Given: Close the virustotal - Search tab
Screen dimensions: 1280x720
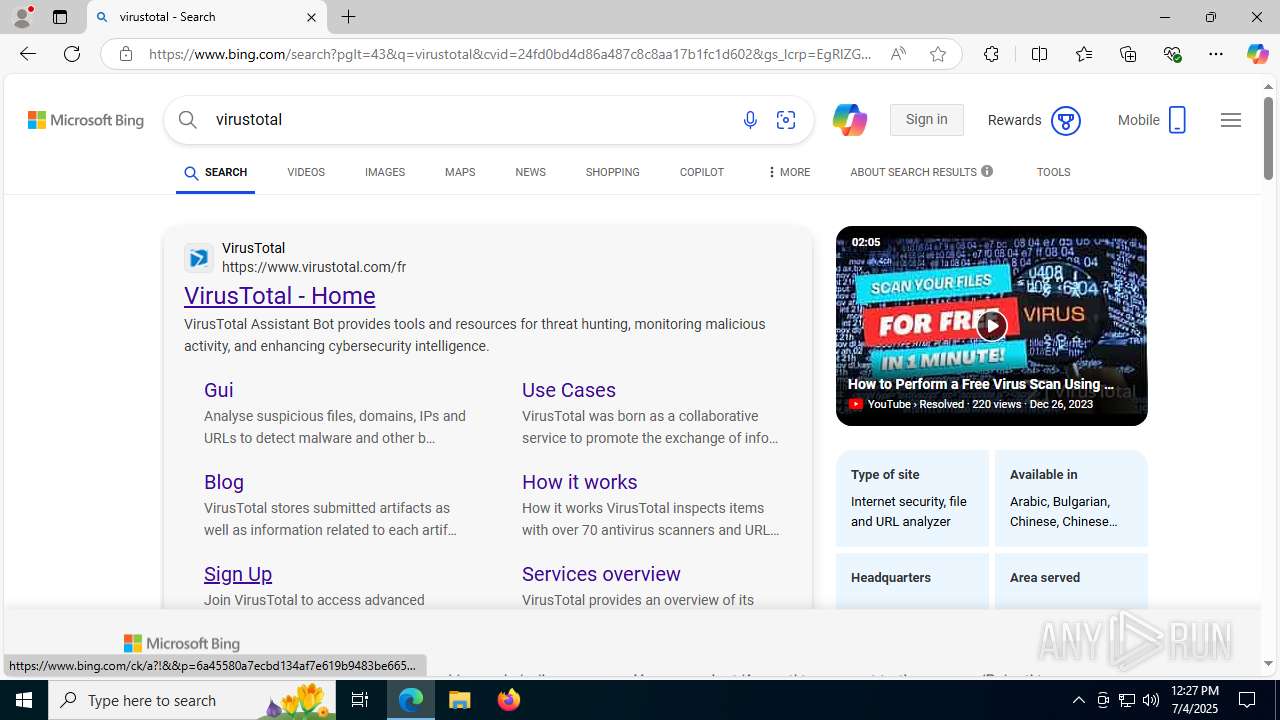Looking at the screenshot, I should 311,17.
